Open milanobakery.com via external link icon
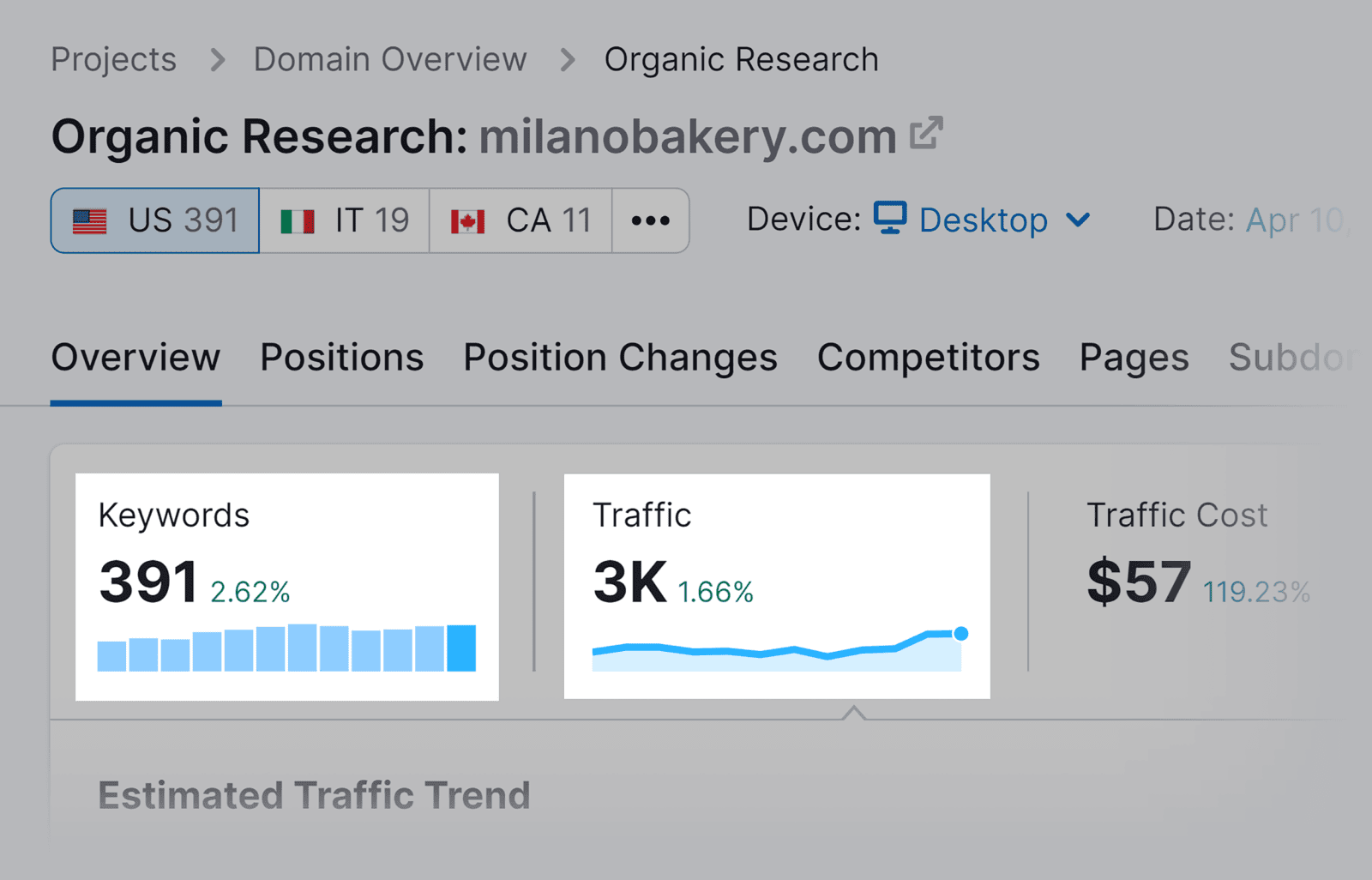The image size is (1372, 880). point(925,134)
